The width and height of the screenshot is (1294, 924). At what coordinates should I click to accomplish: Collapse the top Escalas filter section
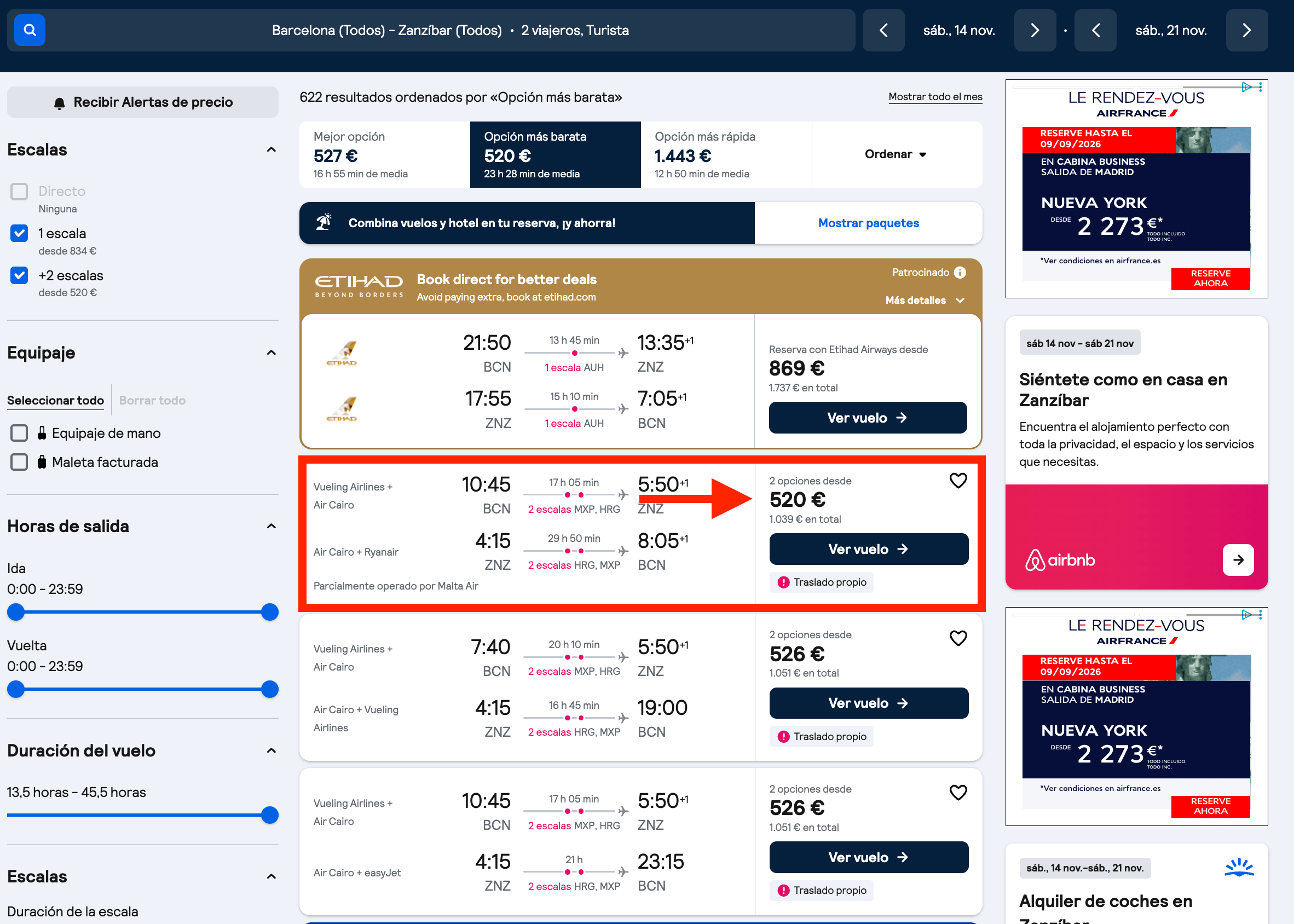click(271, 149)
